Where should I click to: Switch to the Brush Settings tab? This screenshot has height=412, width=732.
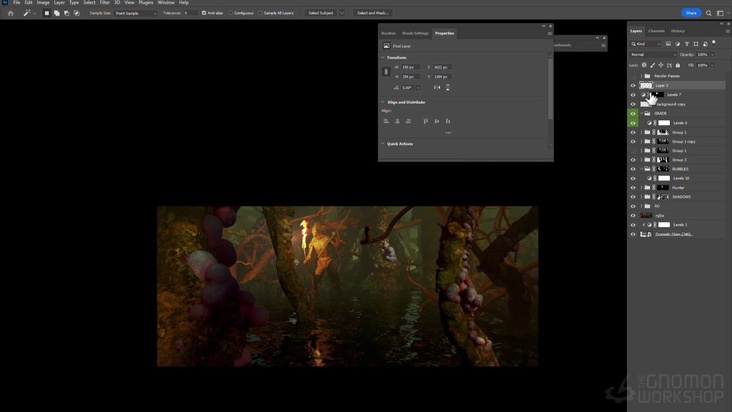[415, 33]
